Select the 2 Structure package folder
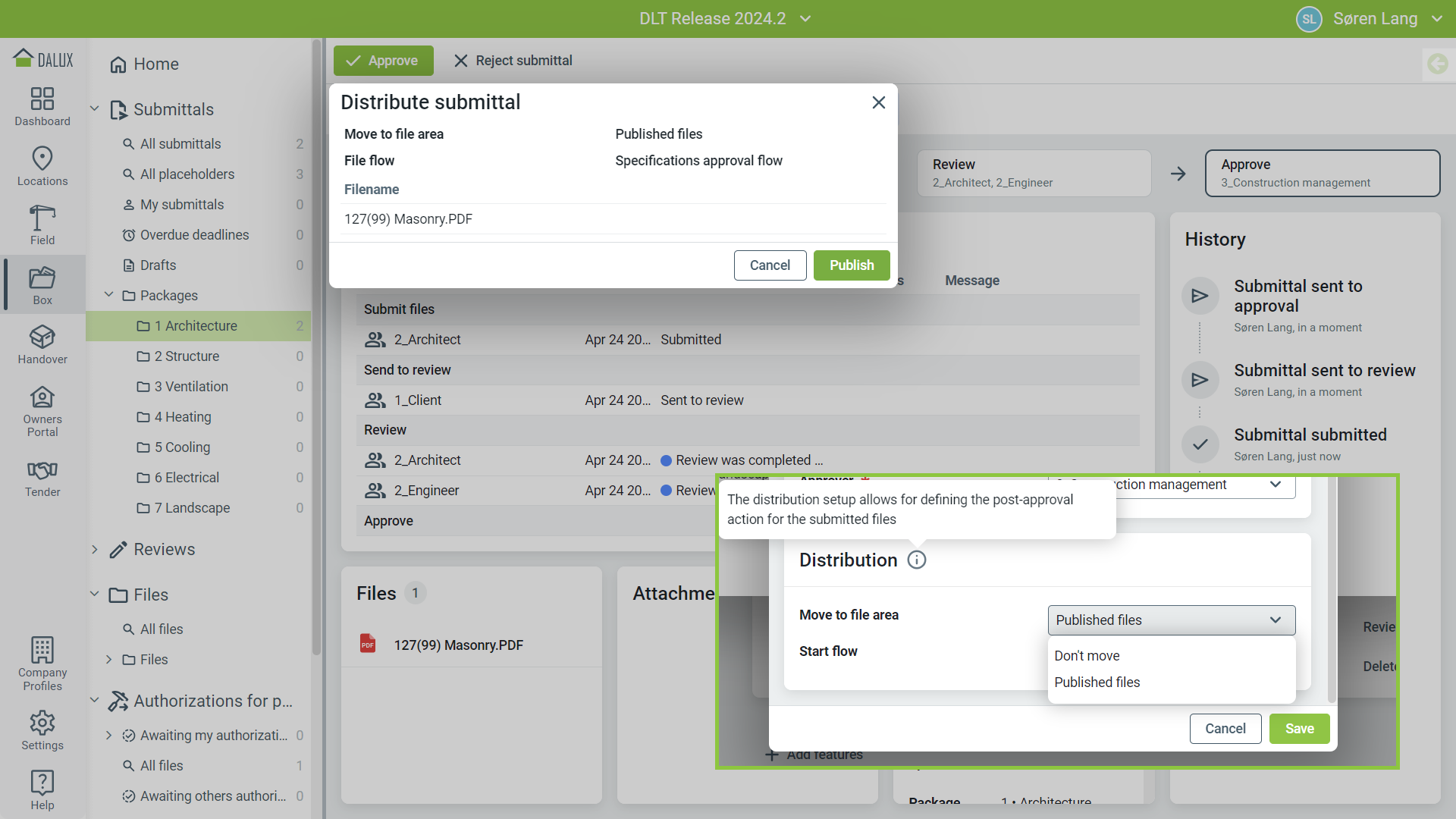Screen dimensions: 1456x819 point(187,356)
